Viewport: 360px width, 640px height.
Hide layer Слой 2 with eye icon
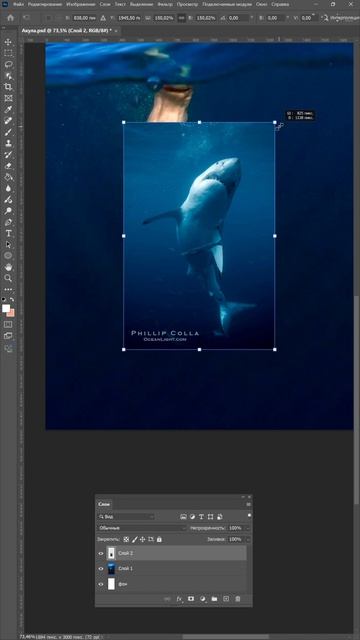point(101,553)
